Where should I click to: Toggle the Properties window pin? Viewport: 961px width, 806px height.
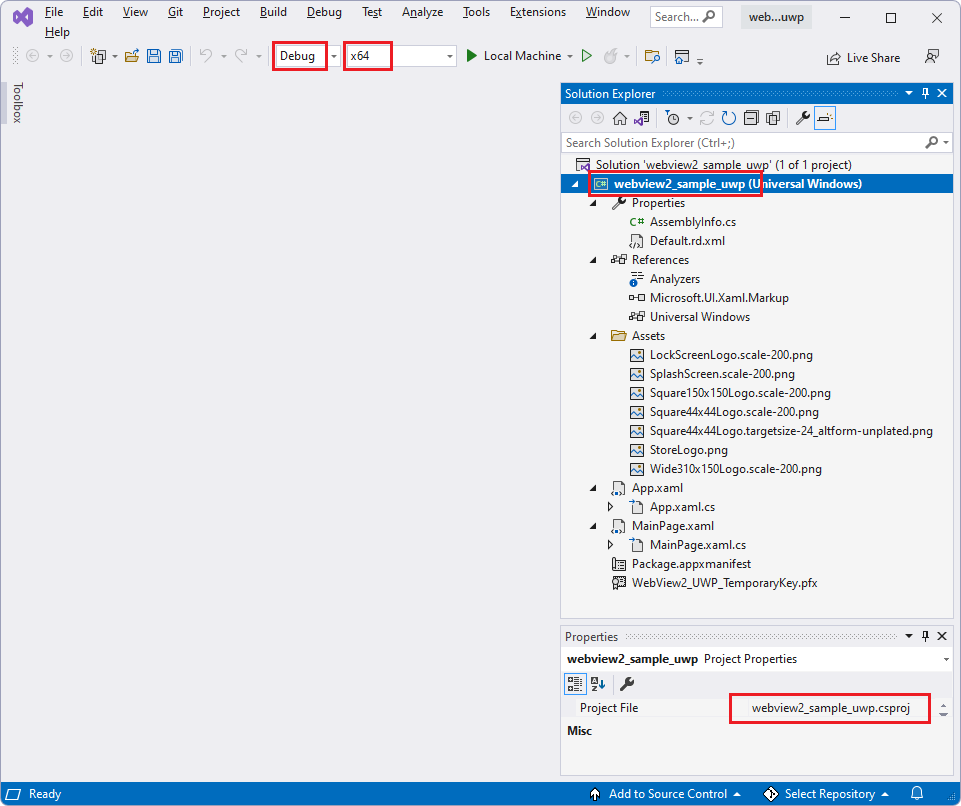click(x=925, y=636)
